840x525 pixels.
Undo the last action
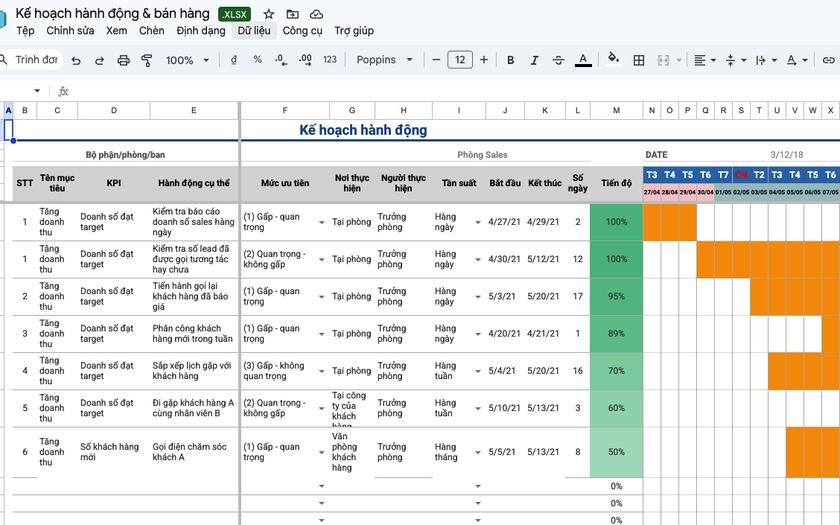coord(76,61)
